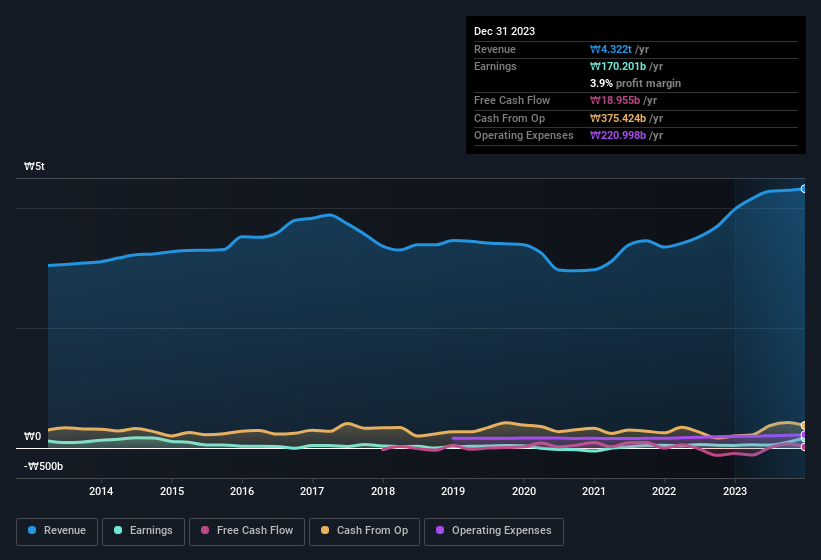Click the orange Cash From Op endpoint marker
Viewport: 821px width, 560px height.
click(803, 426)
